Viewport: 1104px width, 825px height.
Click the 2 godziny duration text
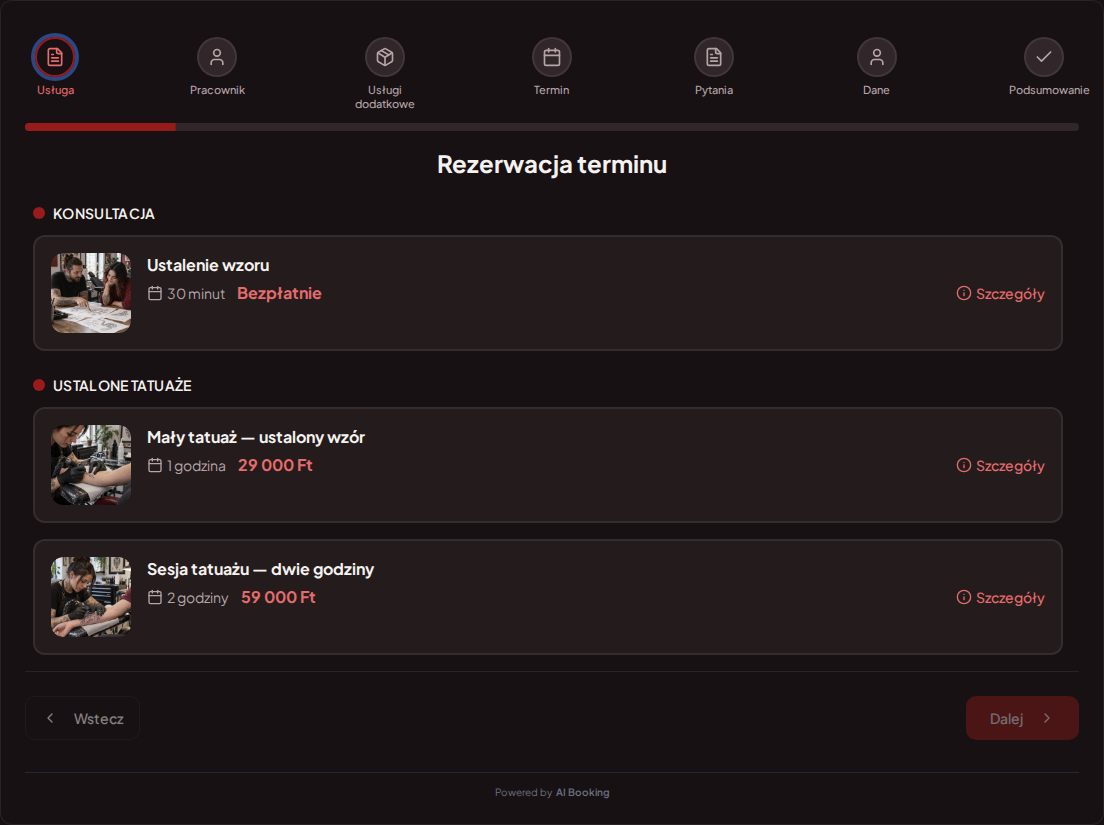(197, 598)
